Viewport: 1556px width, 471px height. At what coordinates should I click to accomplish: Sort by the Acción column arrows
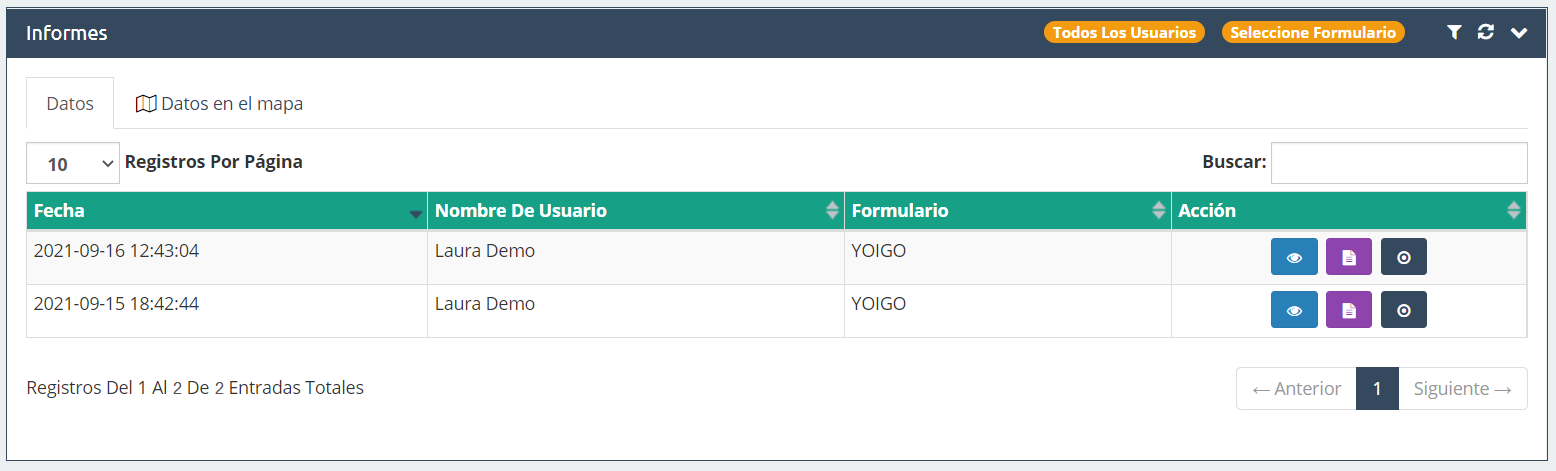click(x=1514, y=211)
